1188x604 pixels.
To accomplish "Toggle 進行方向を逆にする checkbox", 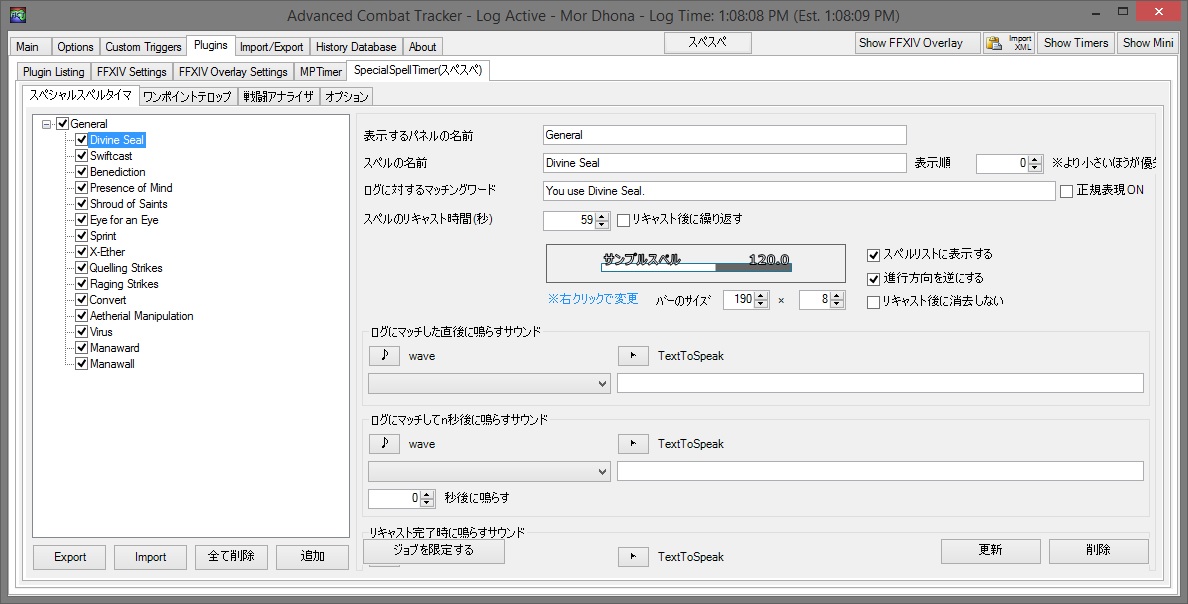I will pos(874,279).
